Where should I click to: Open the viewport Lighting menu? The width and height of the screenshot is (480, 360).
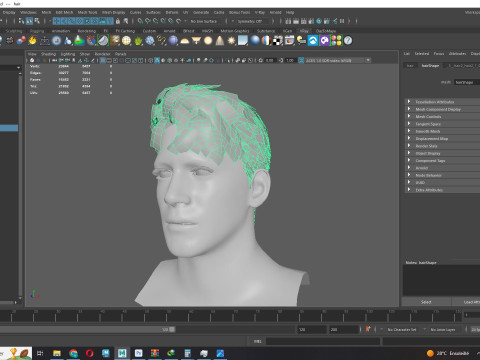click(x=68, y=54)
